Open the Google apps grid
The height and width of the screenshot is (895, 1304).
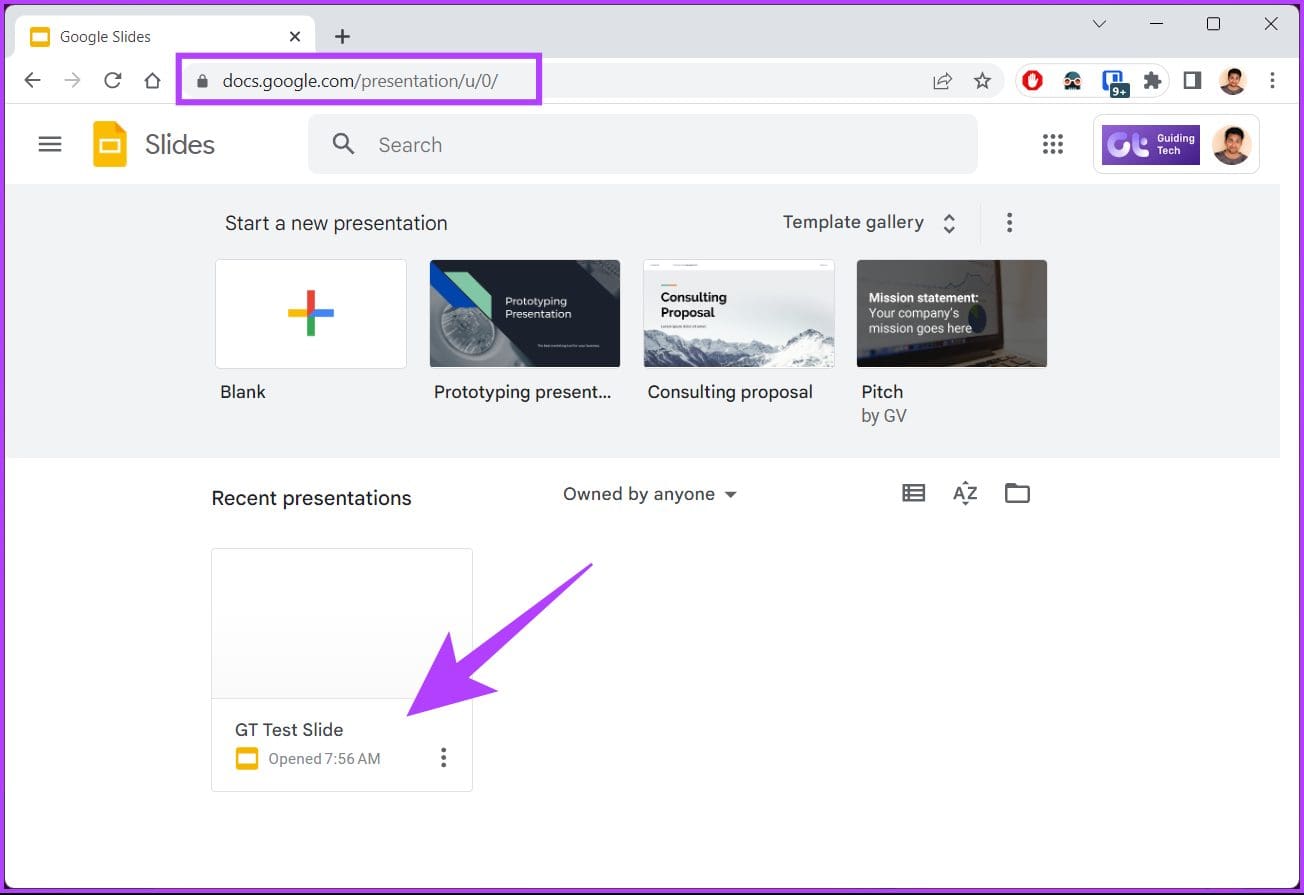pyautogui.click(x=1053, y=144)
